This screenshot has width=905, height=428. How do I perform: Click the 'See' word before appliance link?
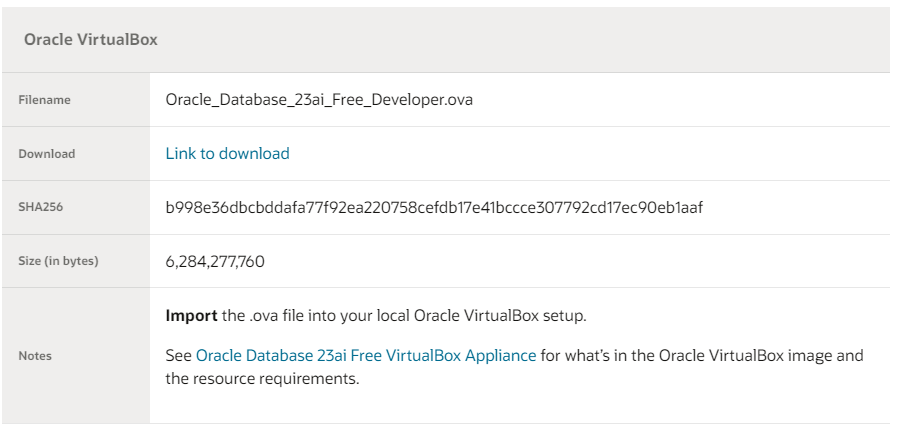[x=178, y=355]
